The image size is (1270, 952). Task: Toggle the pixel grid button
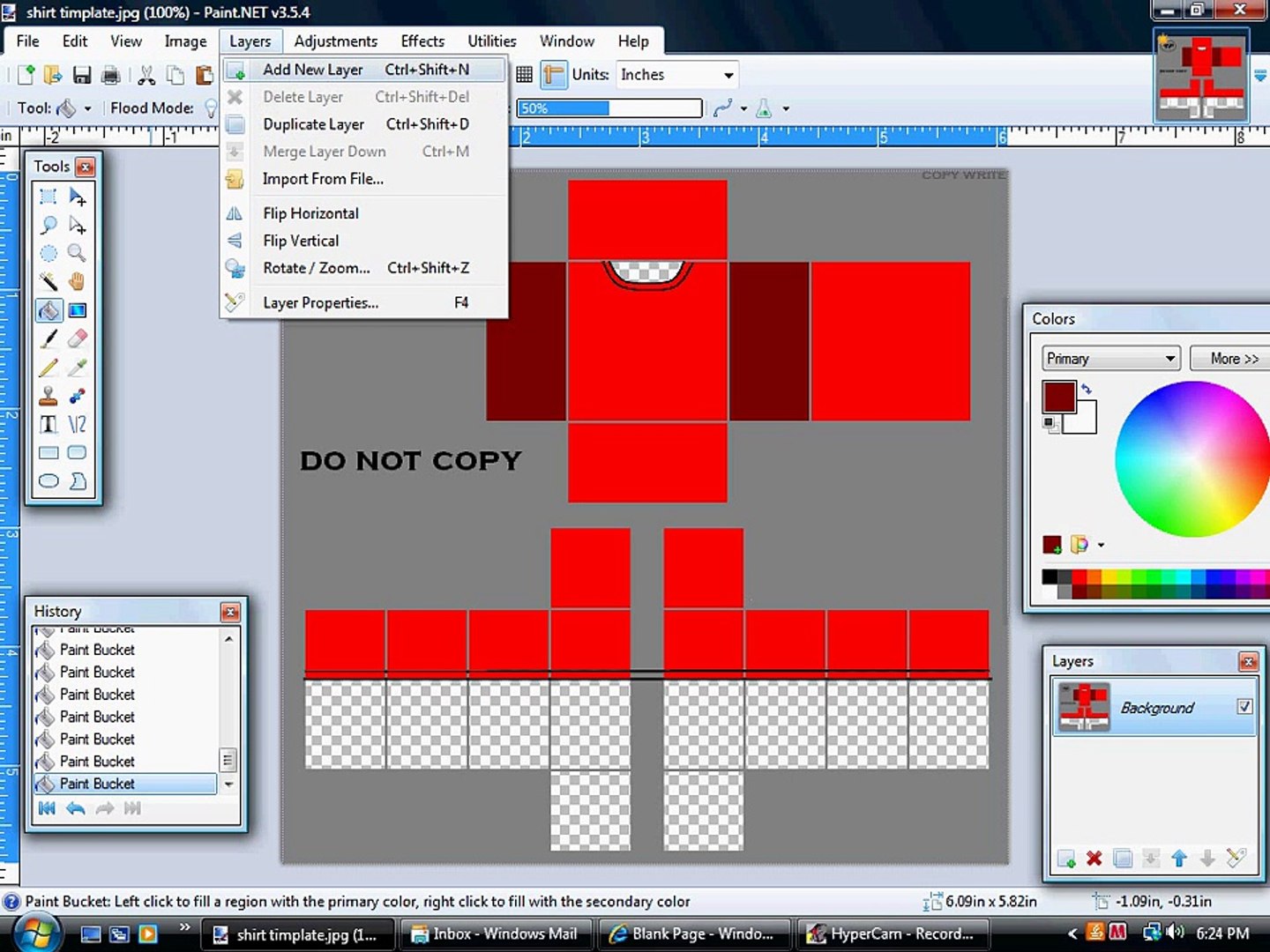click(524, 75)
